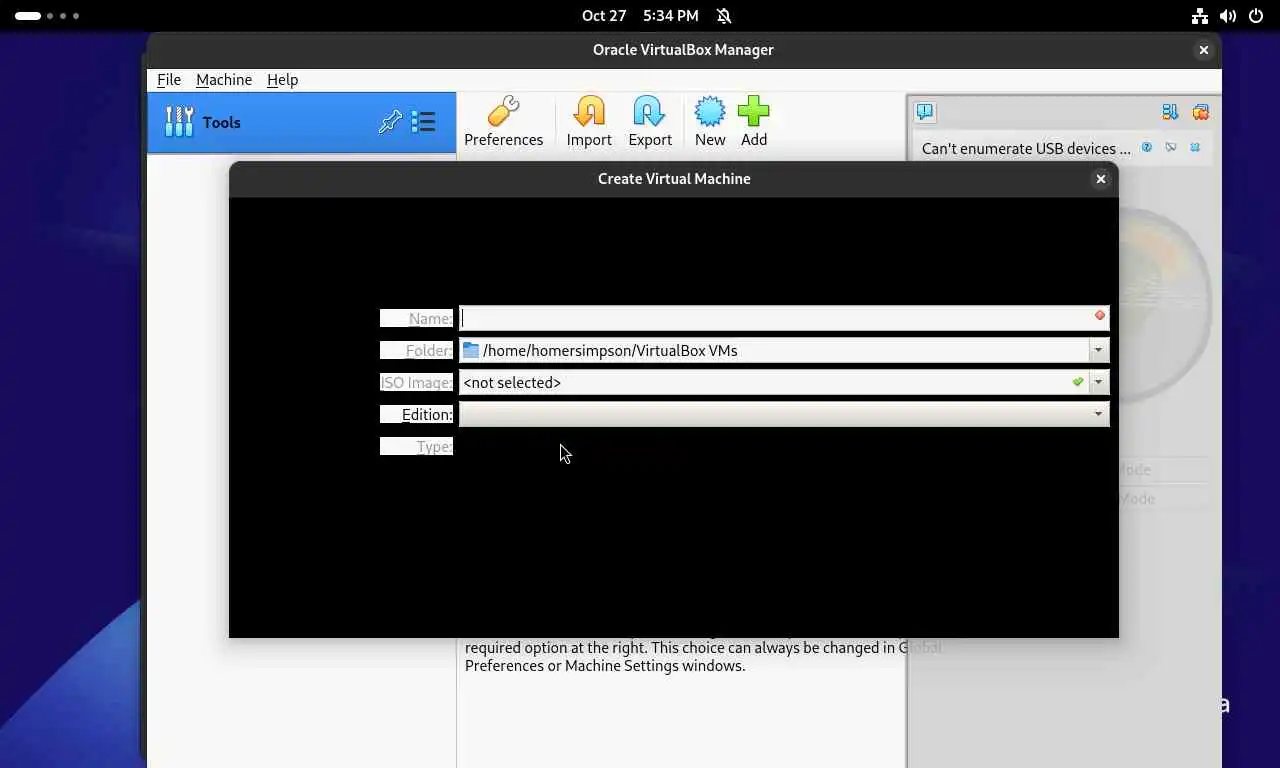1280x768 pixels.
Task: Click the pin icon in Tools row
Action: click(390, 122)
